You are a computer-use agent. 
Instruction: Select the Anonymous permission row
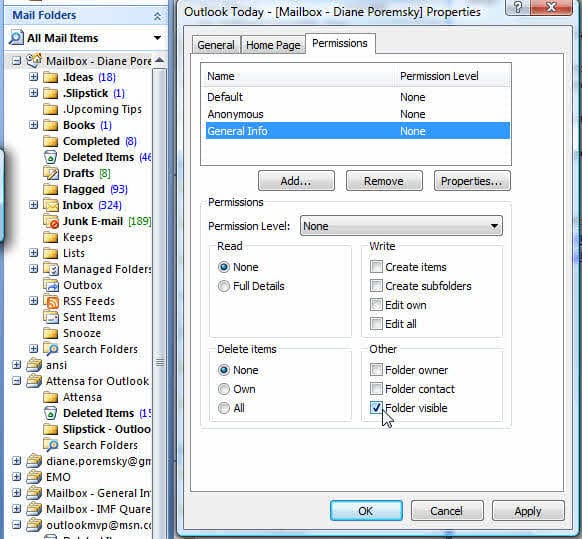coord(358,114)
